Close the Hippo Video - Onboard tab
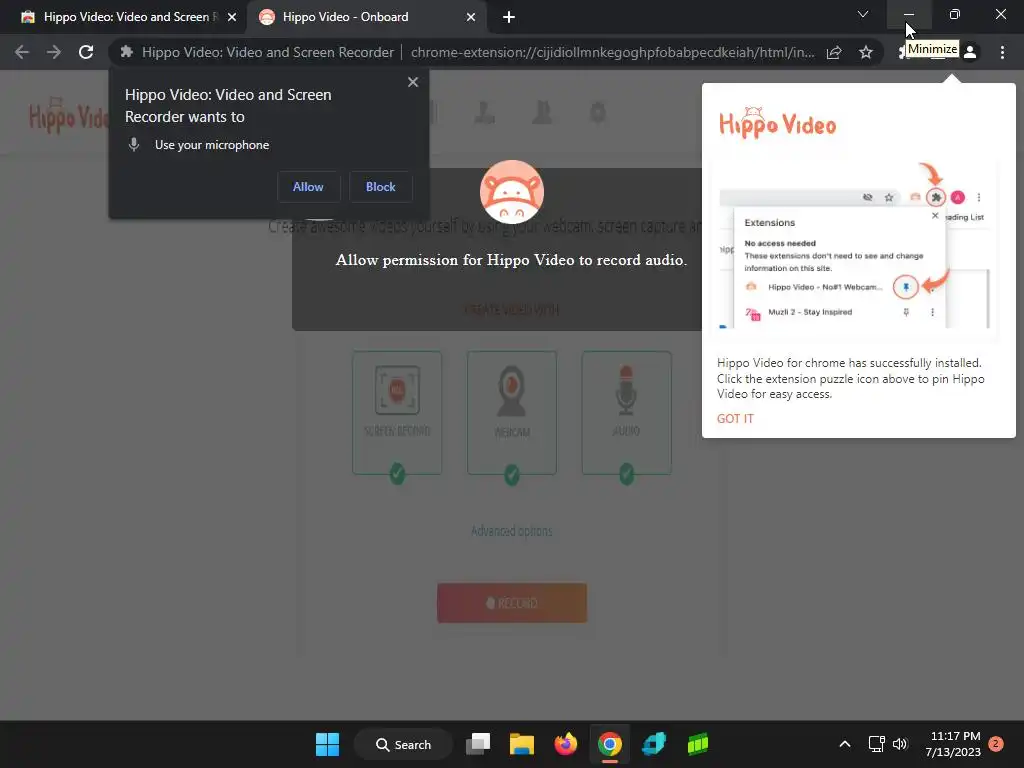This screenshot has width=1024, height=768. (471, 17)
